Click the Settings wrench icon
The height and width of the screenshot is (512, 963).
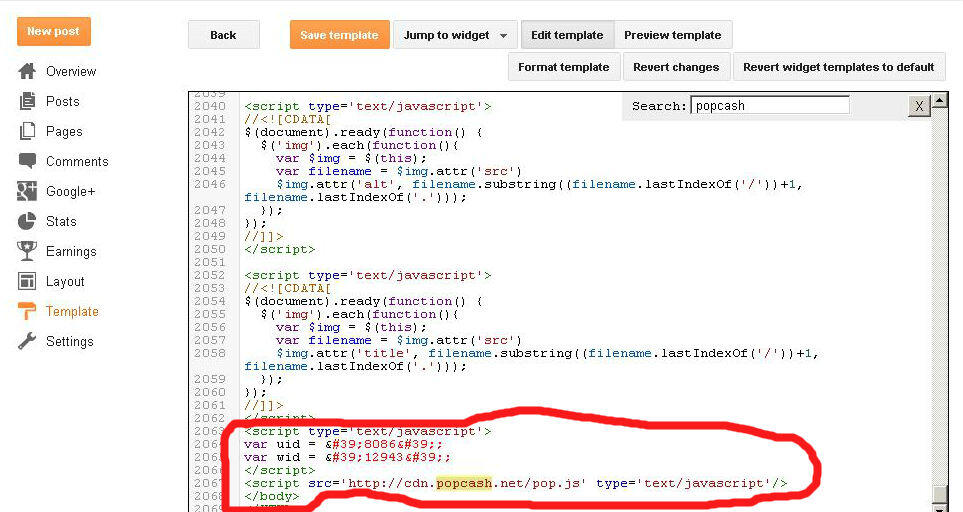(x=27, y=341)
